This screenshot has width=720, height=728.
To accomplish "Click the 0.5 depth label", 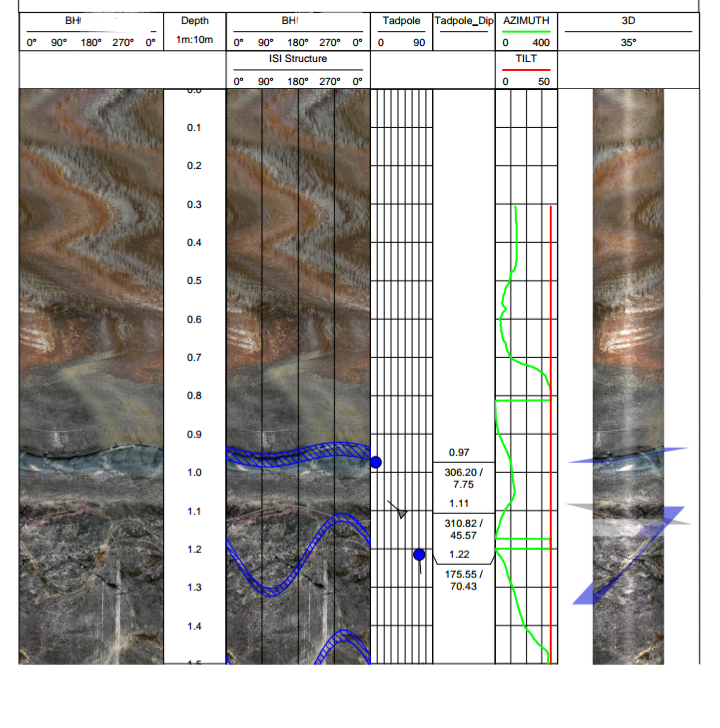I will click(x=194, y=281).
